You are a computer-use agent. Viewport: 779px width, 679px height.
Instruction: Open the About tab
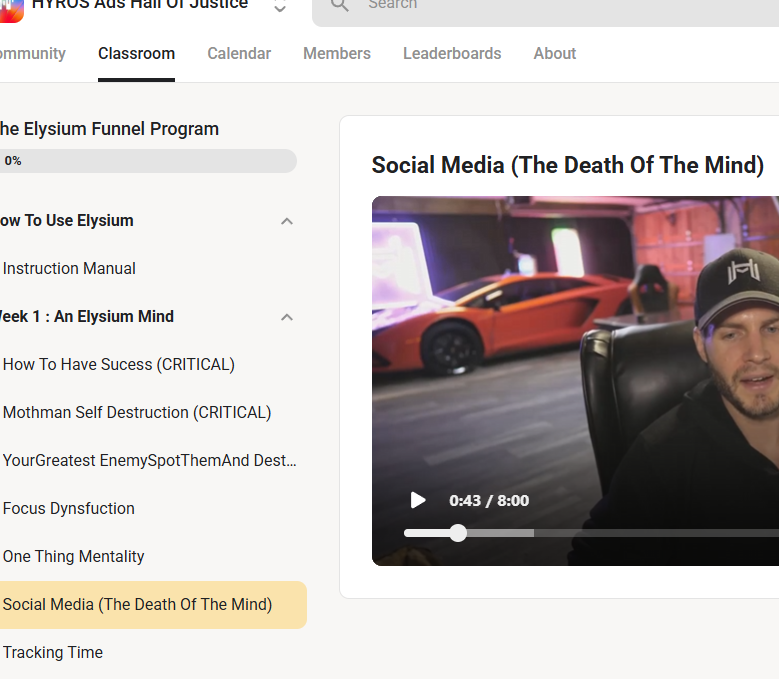pyautogui.click(x=554, y=54)
